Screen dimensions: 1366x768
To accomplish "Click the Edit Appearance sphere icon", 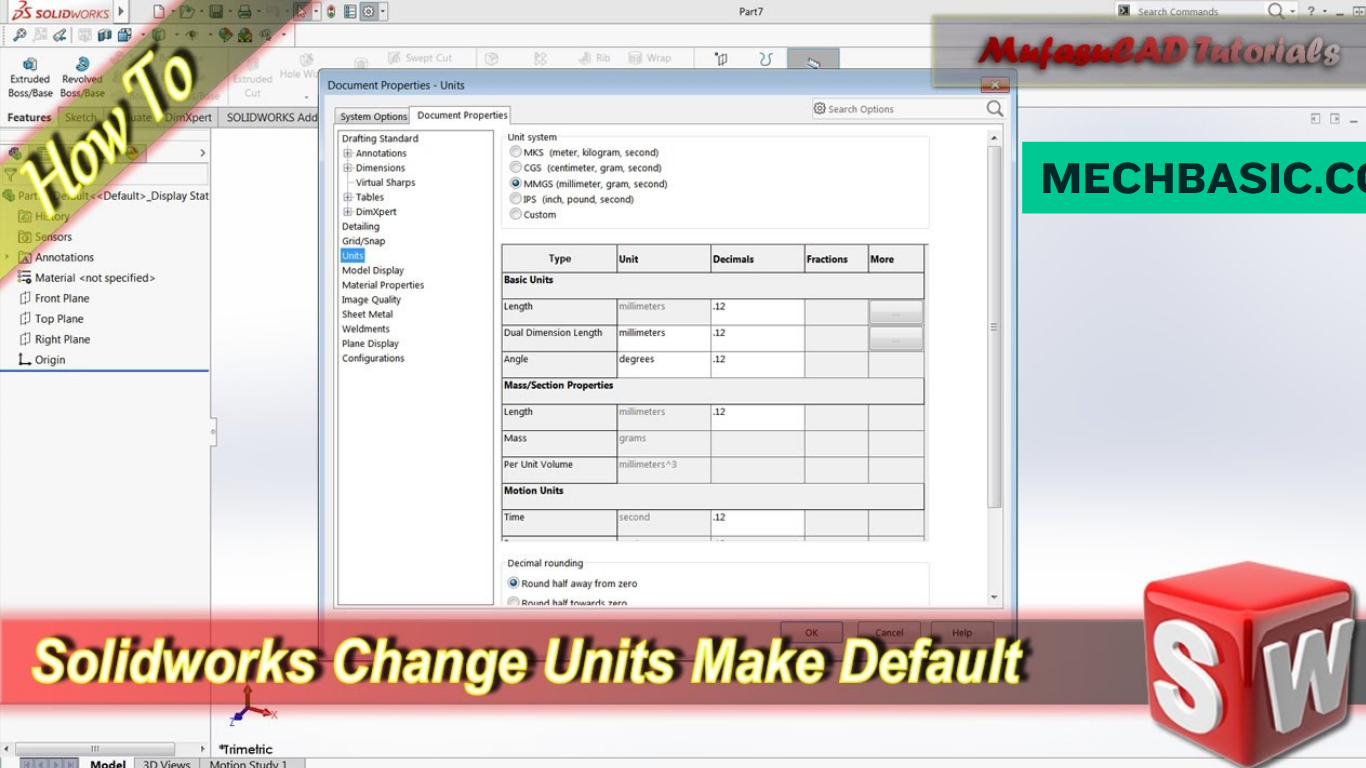I will click(x=226, y=35).
